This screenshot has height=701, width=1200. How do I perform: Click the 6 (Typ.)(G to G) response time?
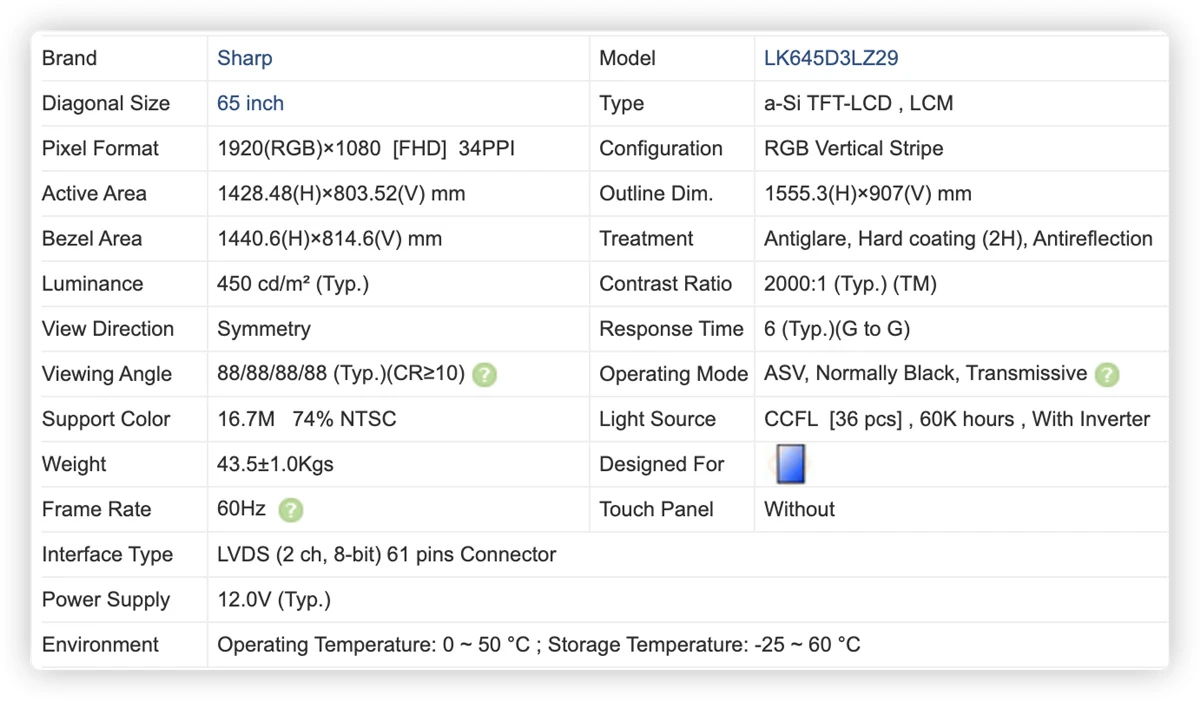[x=837, y=328]
